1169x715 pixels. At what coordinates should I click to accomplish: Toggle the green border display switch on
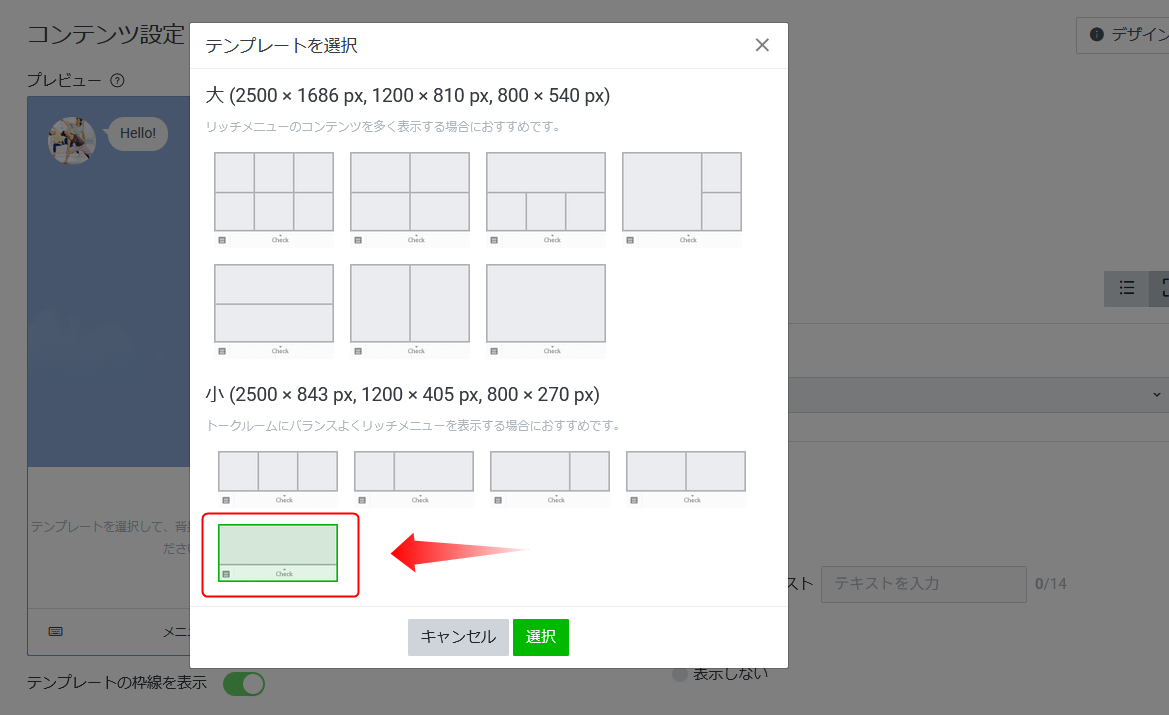tap(243, 684)
